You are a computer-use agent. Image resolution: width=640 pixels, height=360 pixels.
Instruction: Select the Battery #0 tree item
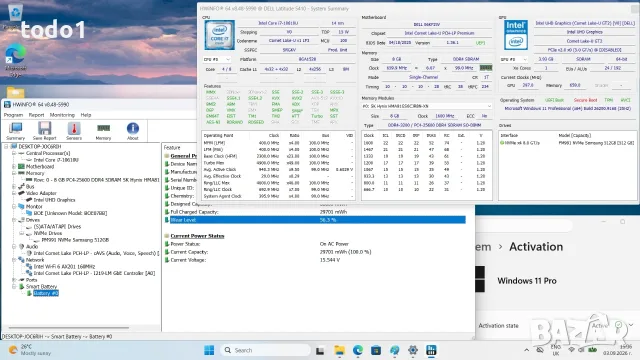click(46, 293)
